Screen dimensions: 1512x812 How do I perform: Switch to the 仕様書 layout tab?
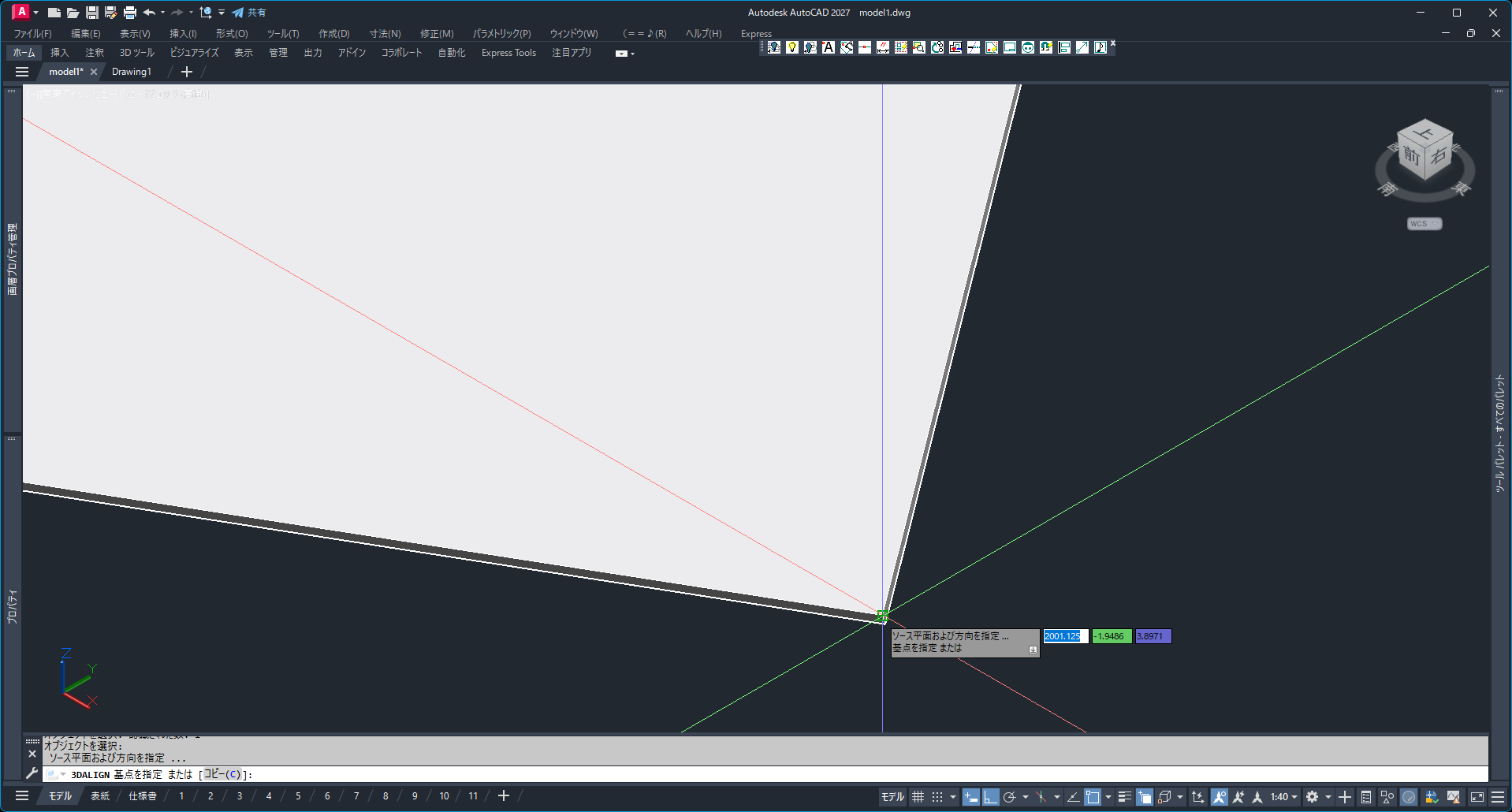143,796
